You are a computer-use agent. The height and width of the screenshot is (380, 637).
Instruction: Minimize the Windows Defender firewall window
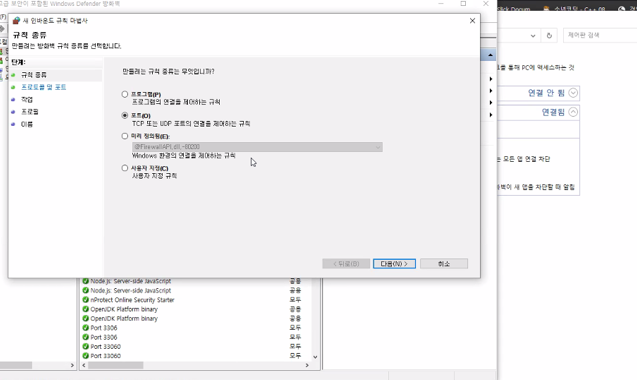[x=441, y=4]
